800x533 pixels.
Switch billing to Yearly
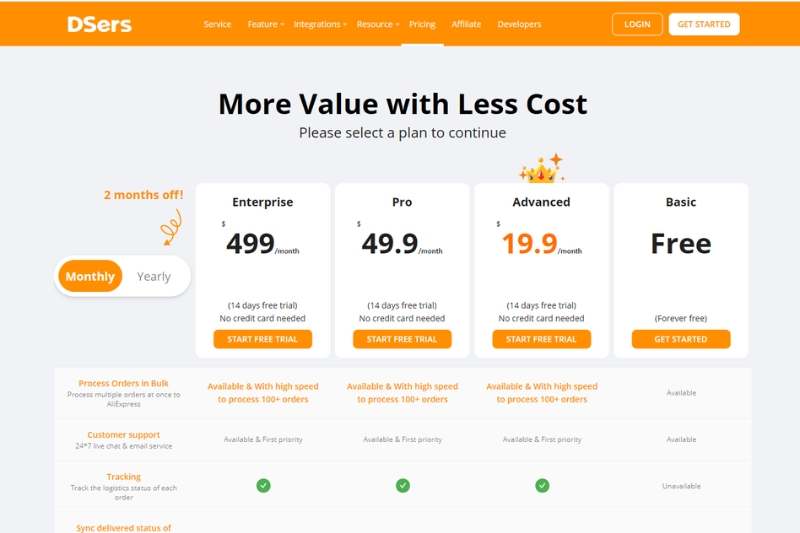154,276
